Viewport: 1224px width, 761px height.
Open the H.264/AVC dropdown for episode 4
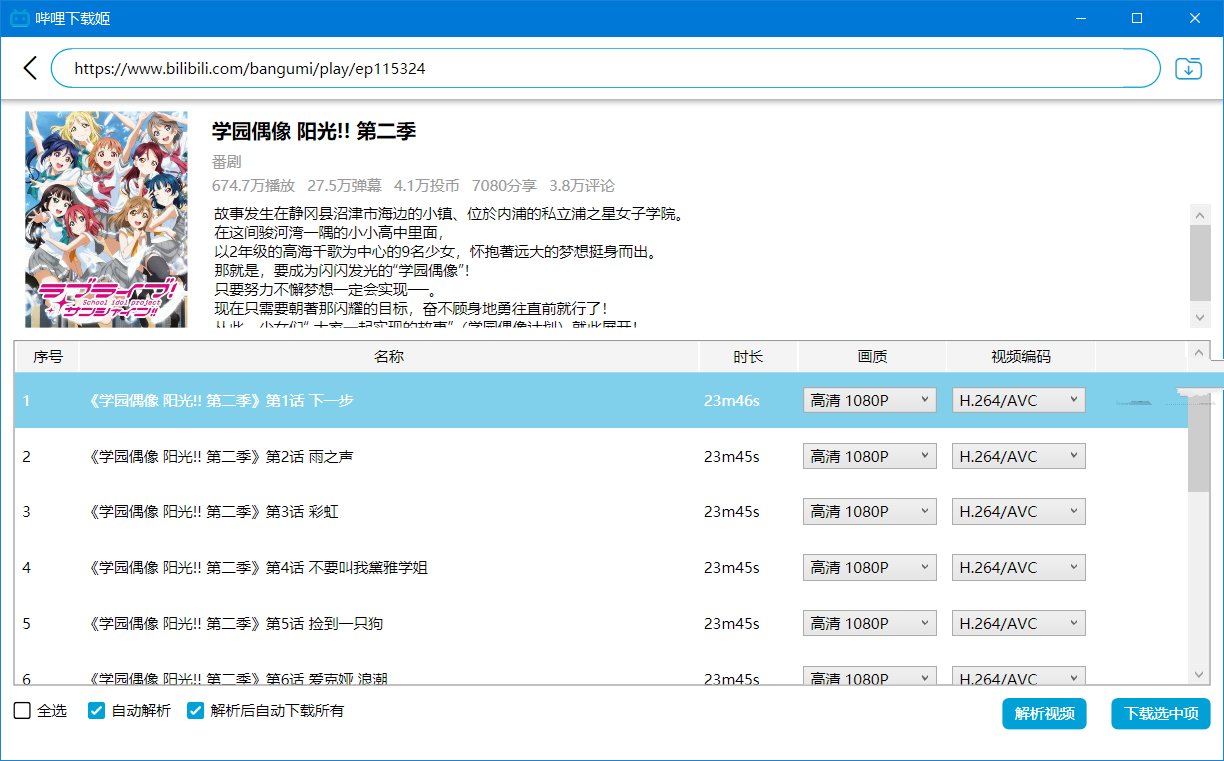coord(1018,567)
